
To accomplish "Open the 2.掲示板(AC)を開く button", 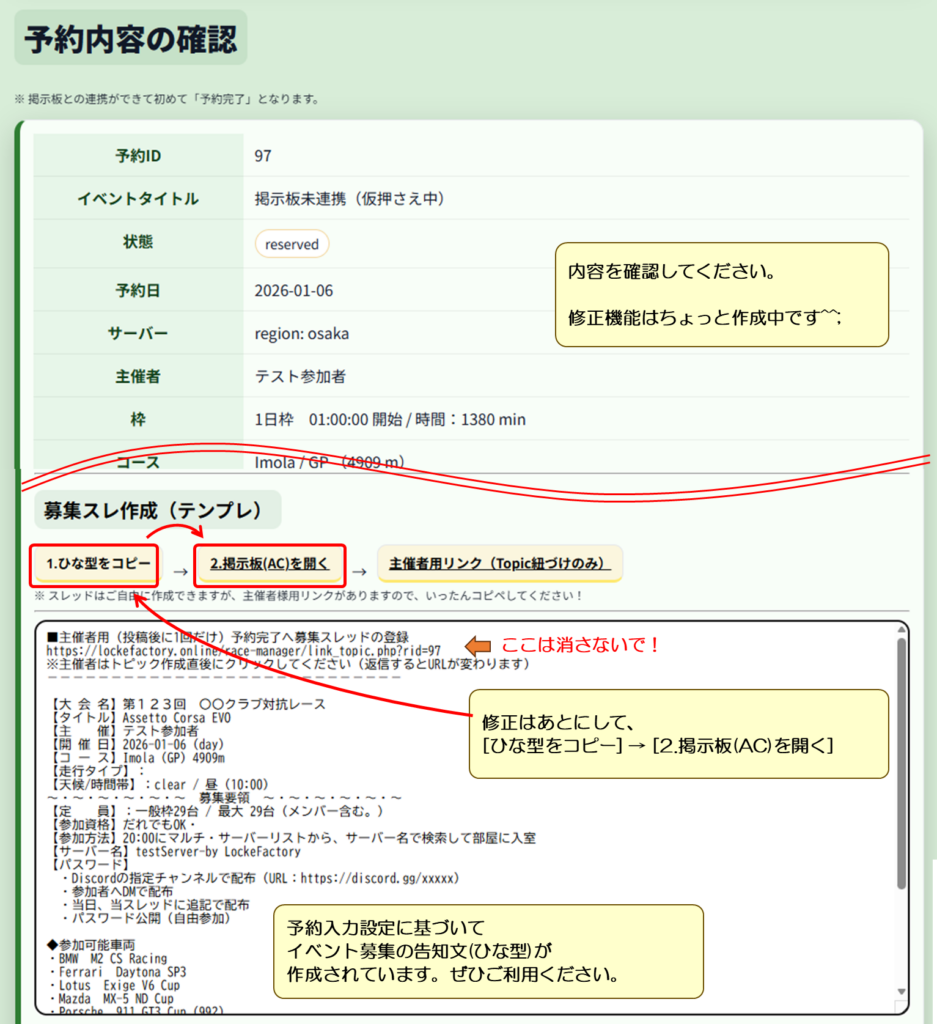I will pyautogui.click(x=269, y=564).
